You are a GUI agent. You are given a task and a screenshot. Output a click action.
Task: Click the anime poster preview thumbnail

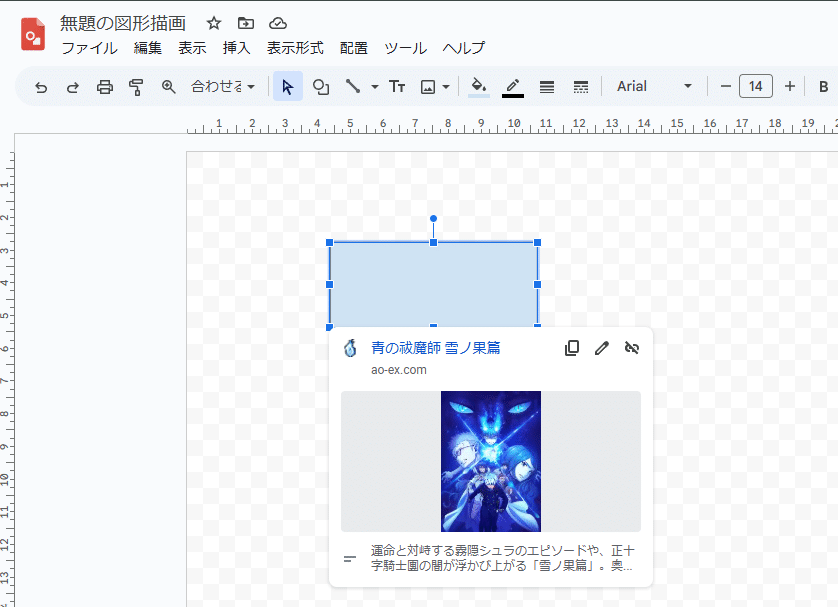(x=491, y=461)
